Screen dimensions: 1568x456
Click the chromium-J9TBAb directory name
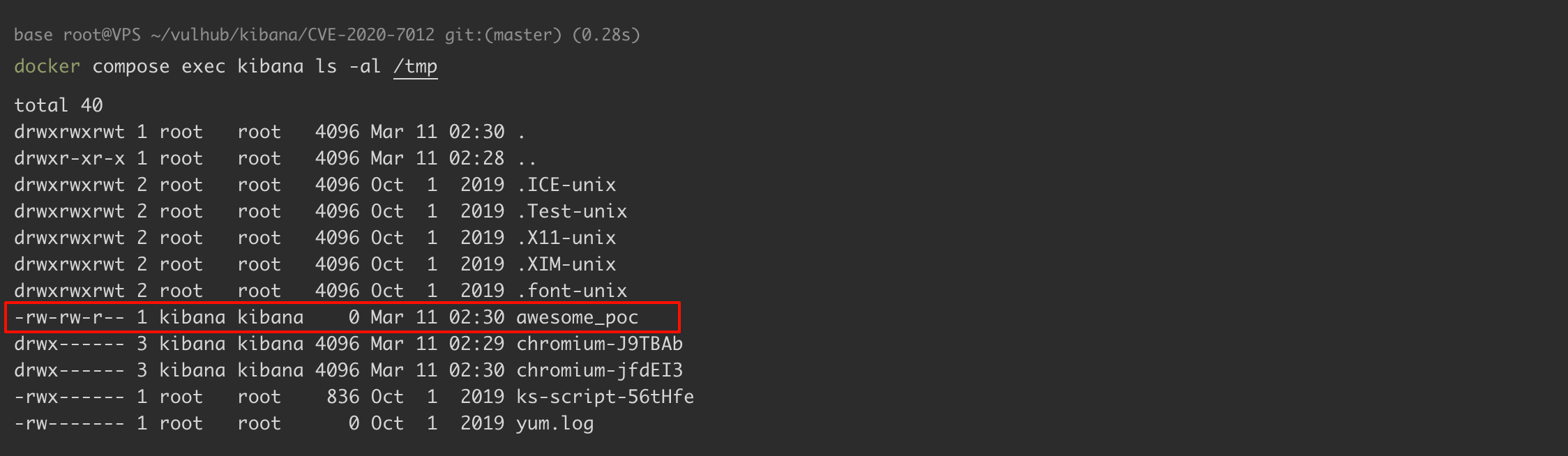coord(599,344)
